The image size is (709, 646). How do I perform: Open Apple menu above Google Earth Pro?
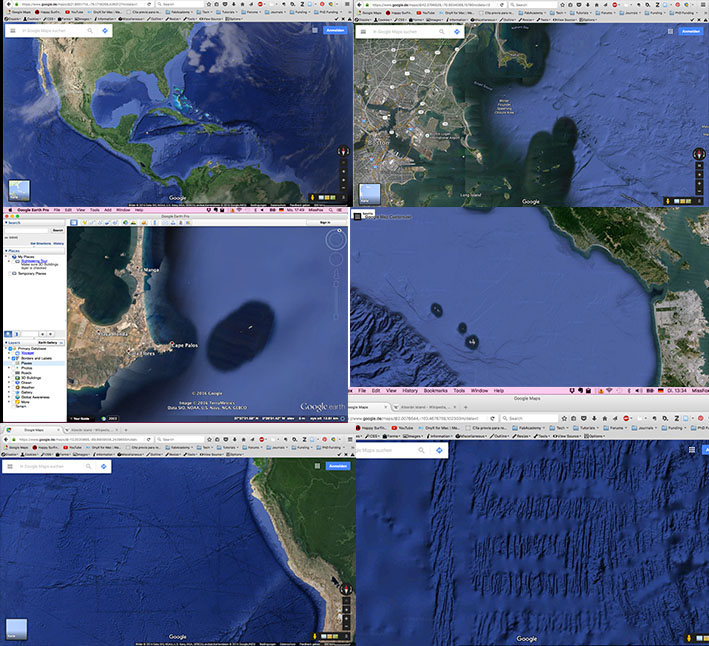coord(10,210)
